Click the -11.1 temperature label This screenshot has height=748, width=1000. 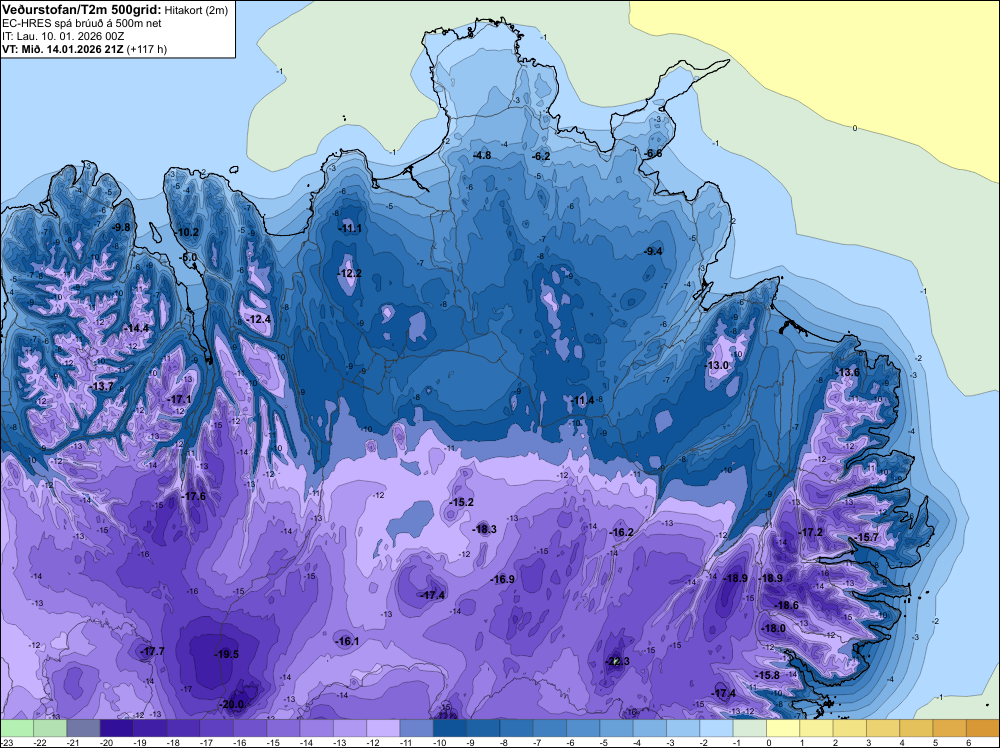click(350, 228)
